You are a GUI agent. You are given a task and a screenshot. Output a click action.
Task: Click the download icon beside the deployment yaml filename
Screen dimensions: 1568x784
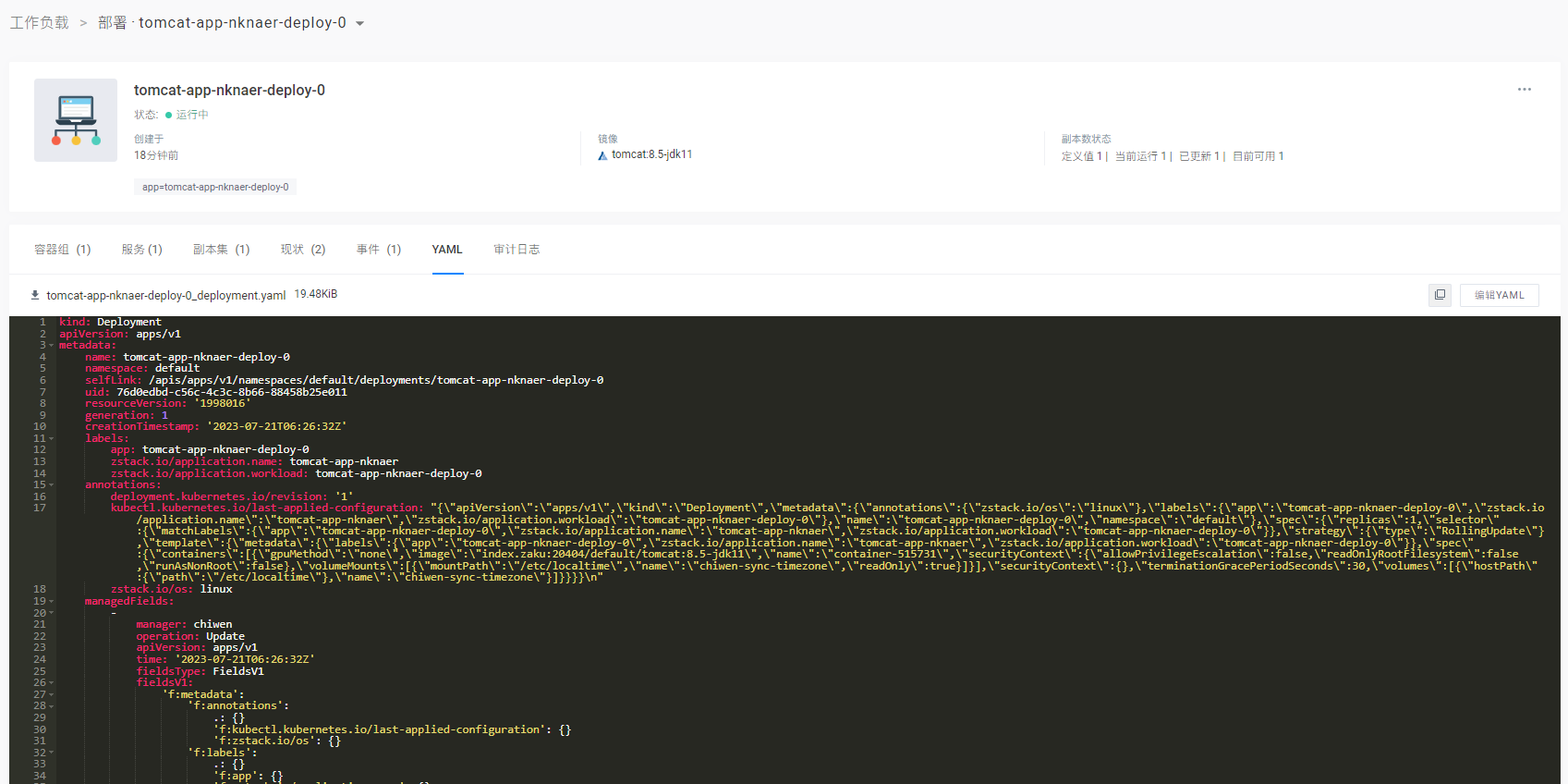point(35,295)
